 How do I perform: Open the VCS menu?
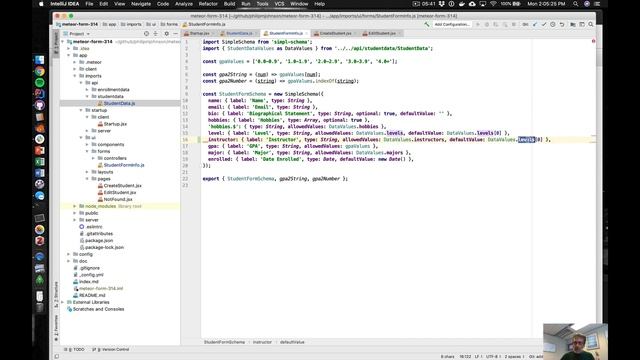pos(279,4)
